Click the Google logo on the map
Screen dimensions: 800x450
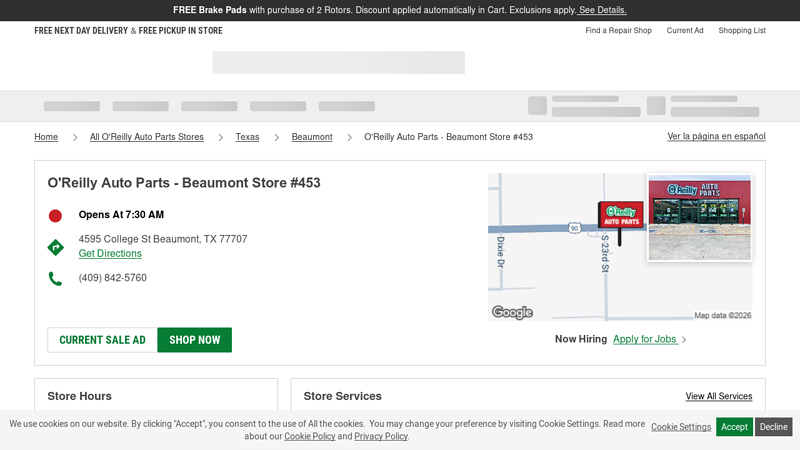point(512,312)
